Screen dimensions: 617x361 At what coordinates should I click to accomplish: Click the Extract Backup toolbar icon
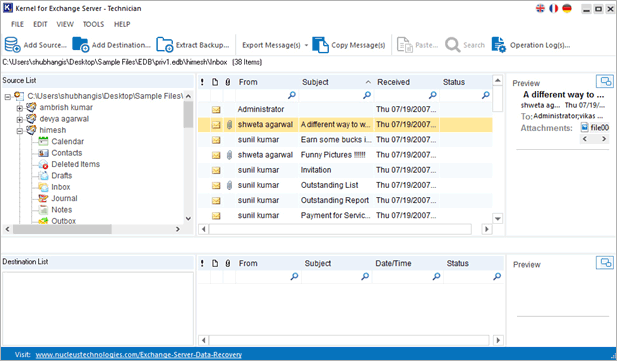(164, 45)
